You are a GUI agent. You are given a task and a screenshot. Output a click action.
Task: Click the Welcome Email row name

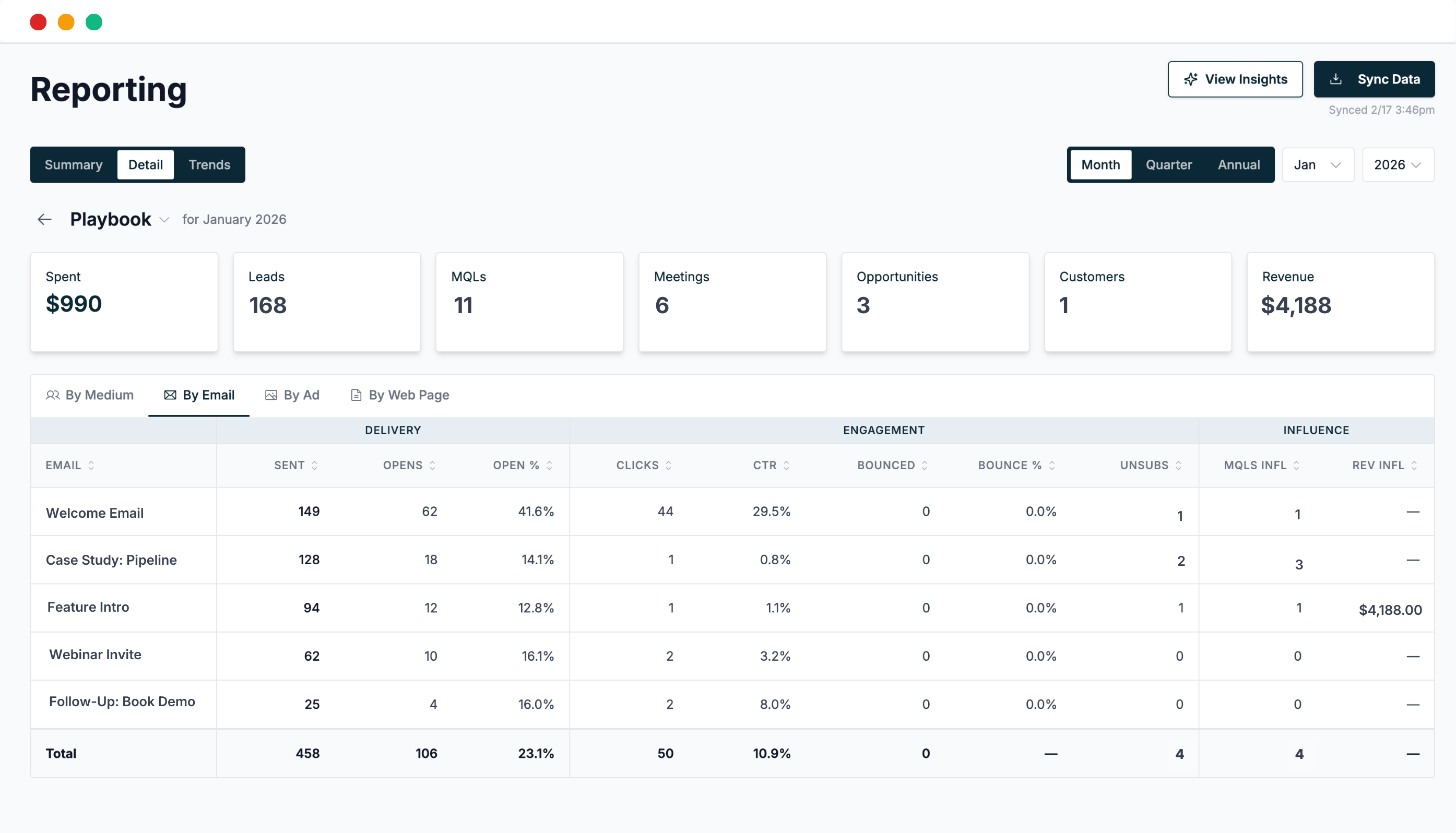pyautogui.click(x=94, y=513)
